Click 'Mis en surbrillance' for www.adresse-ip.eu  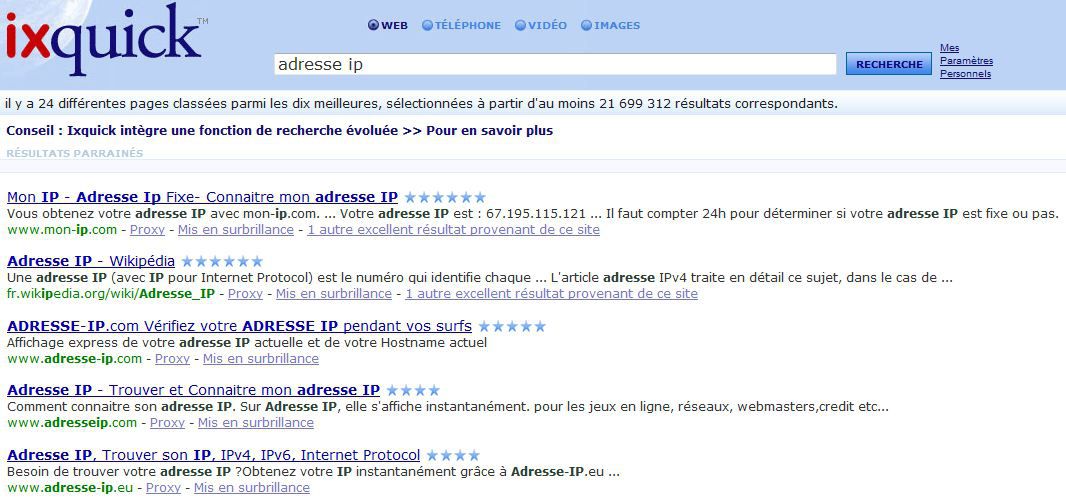tap(252, 487)
